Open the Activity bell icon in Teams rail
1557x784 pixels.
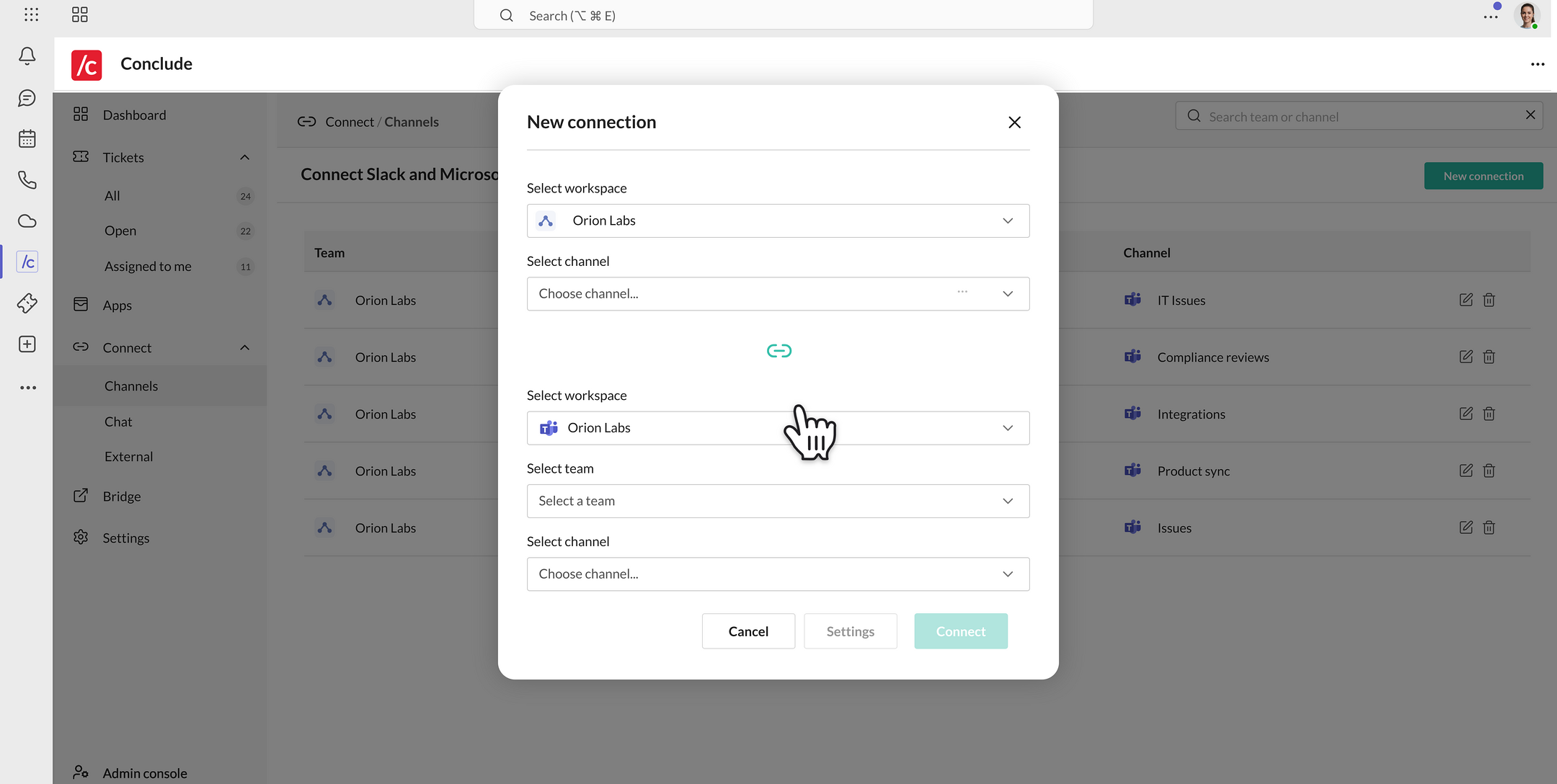27,56
